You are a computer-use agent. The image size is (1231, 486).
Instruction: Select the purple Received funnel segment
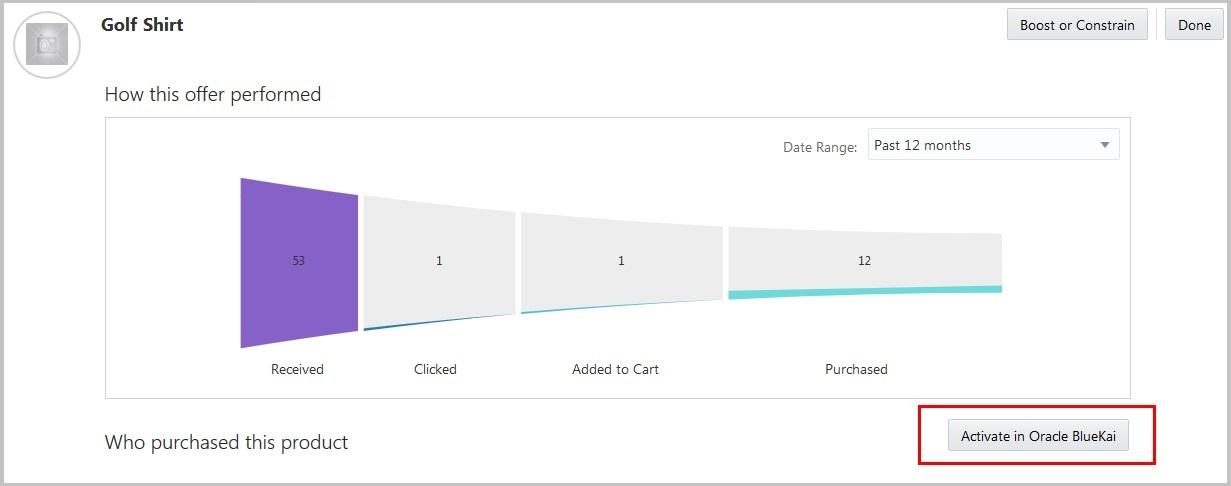298,261
